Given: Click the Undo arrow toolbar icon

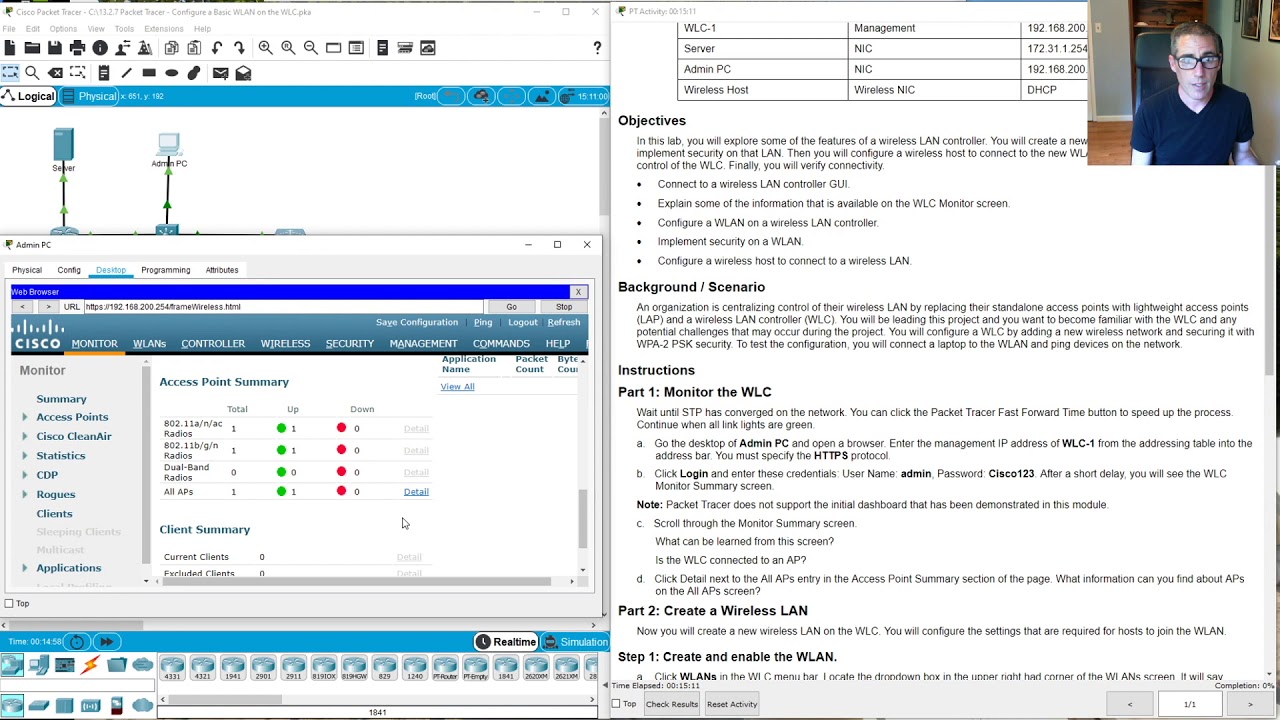Looking at the screenshot, I should pos(217,48).
